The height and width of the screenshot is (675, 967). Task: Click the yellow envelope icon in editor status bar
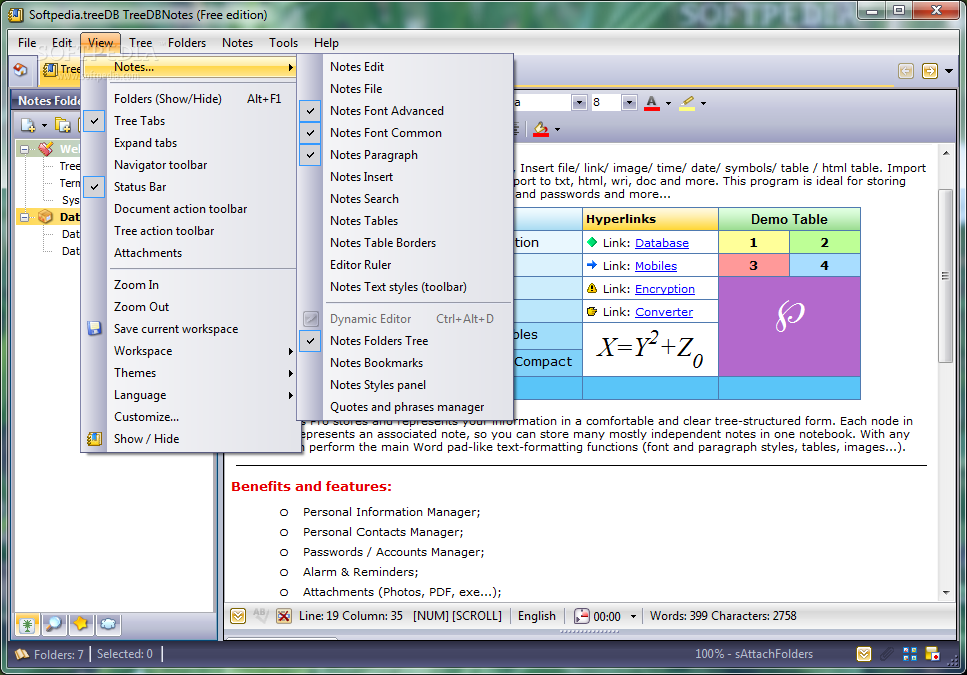click(x=238, y=616)
